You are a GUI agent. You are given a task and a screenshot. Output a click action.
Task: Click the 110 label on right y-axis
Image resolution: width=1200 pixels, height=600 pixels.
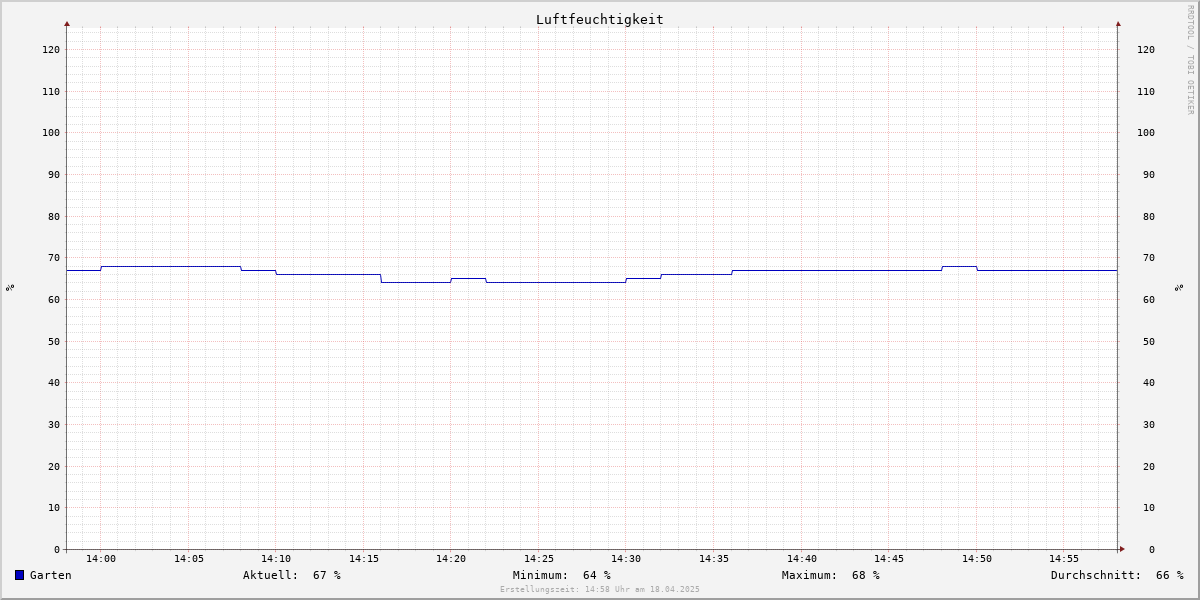(x=1146, y=91)
